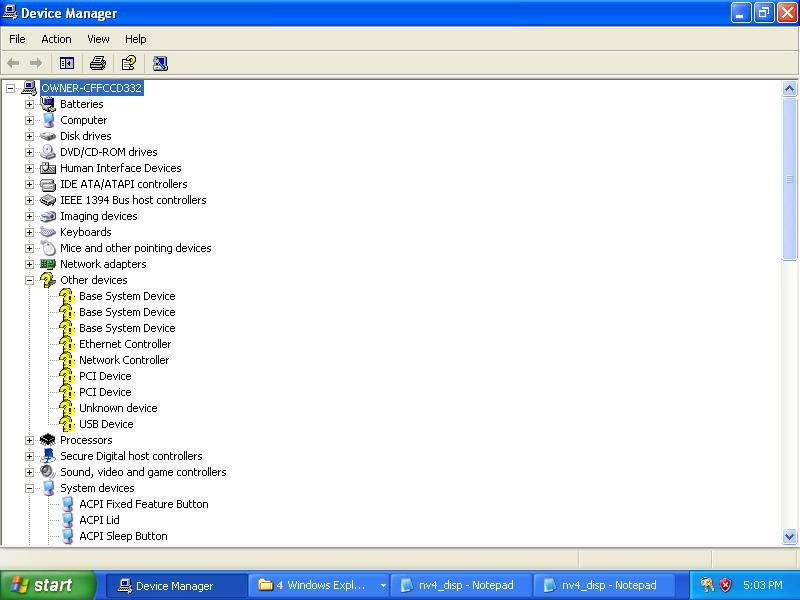
Task: Expand the Sound, video and game controllers node
Action: [x=30, y=472]
